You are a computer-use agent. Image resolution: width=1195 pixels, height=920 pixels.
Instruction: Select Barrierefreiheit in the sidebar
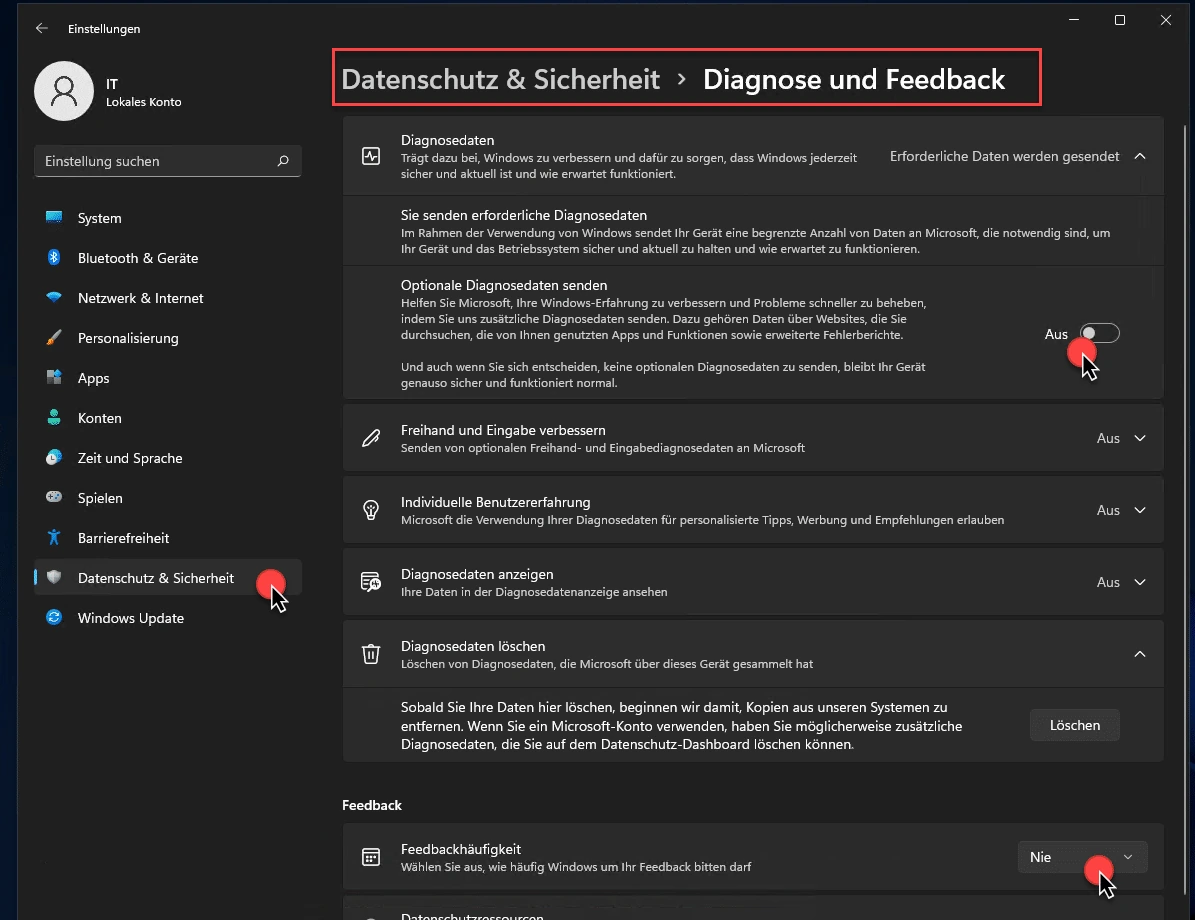tap(168, 538)
